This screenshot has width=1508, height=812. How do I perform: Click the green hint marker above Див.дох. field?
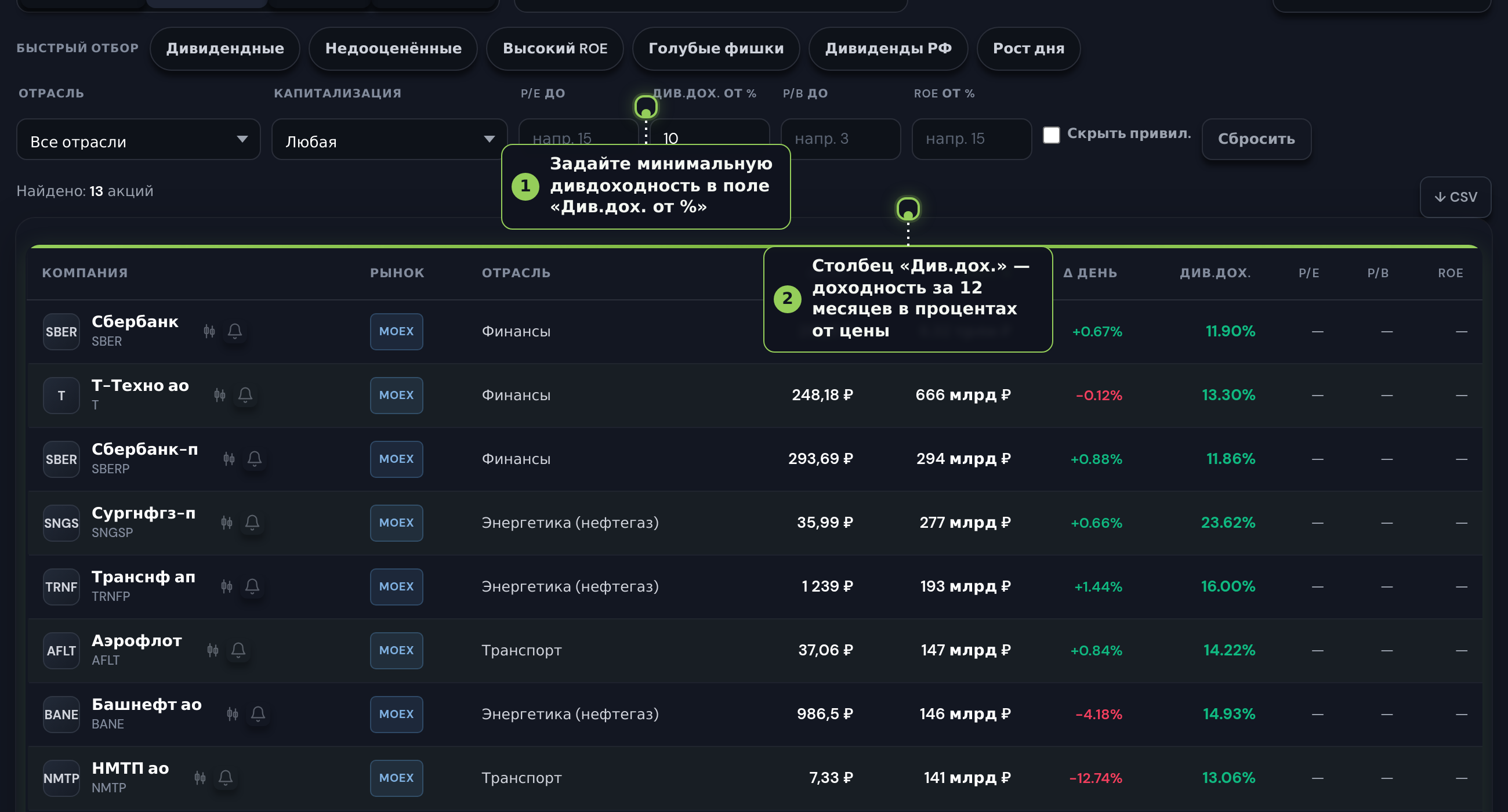[x=646, y=107]
